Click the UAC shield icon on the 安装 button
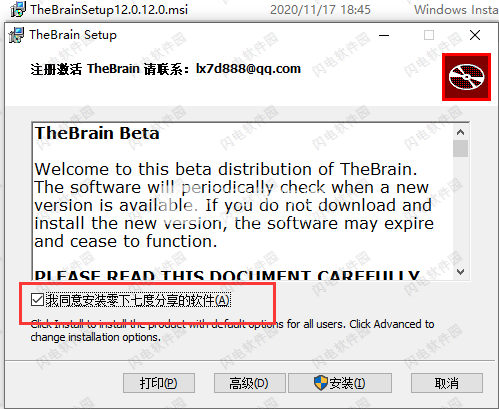The image size is (499, 409). 321,383
